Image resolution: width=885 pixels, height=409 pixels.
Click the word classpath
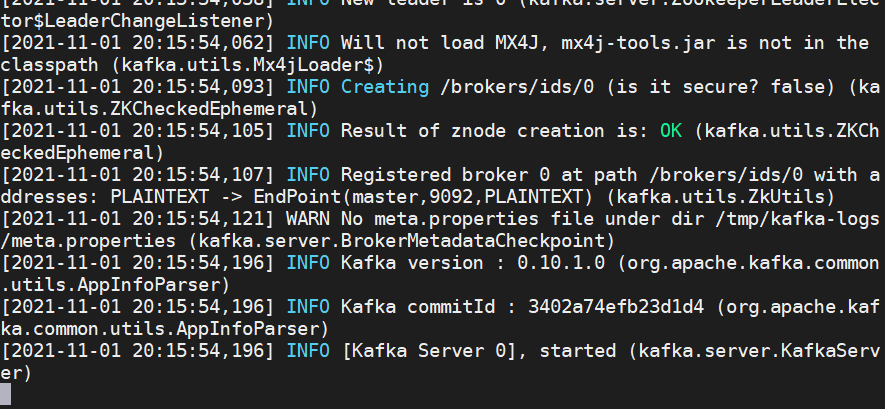[x=50, y=65]
